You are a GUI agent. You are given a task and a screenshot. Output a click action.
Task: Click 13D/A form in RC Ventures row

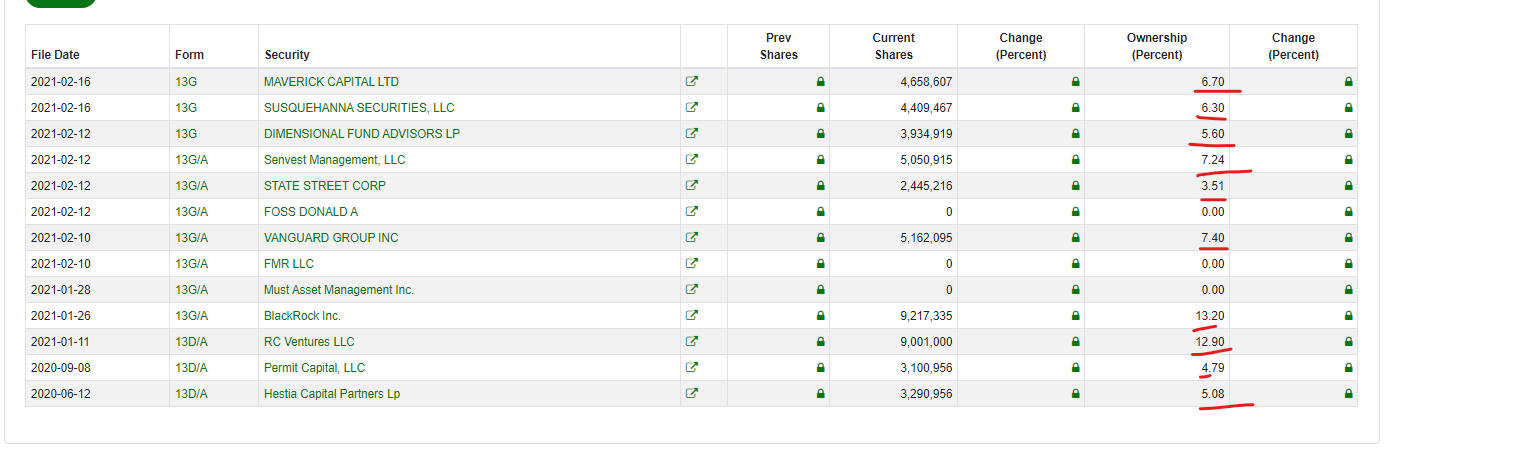(x=191, y=342)
